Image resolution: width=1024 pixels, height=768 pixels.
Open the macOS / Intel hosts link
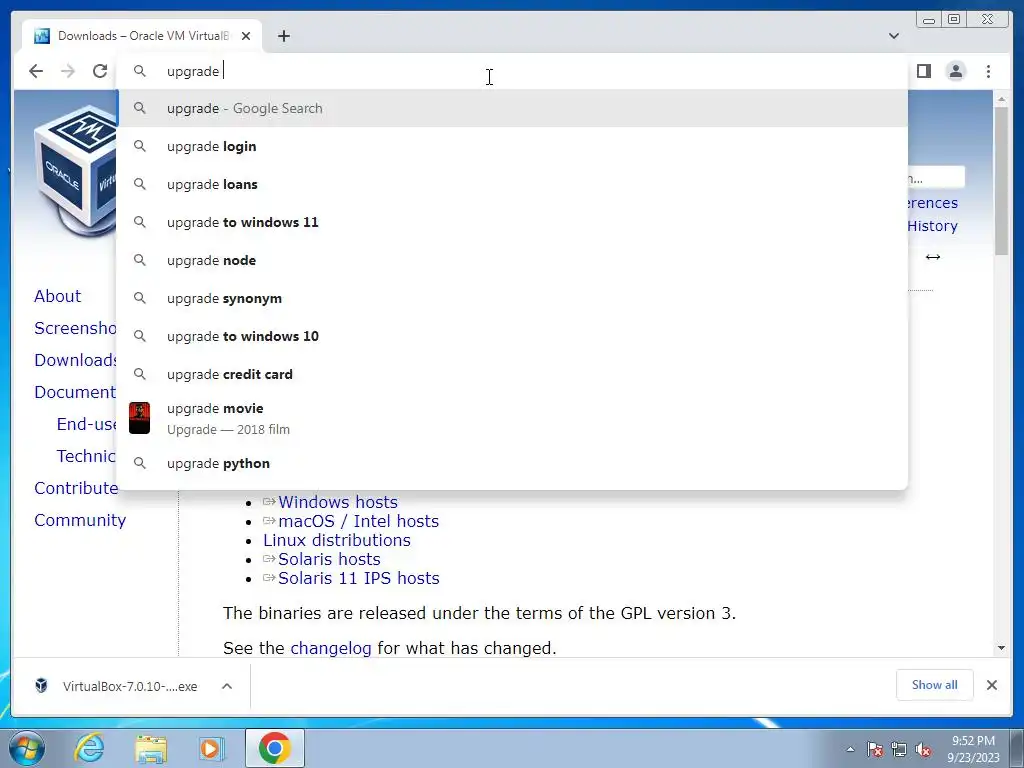pos(358,520)
